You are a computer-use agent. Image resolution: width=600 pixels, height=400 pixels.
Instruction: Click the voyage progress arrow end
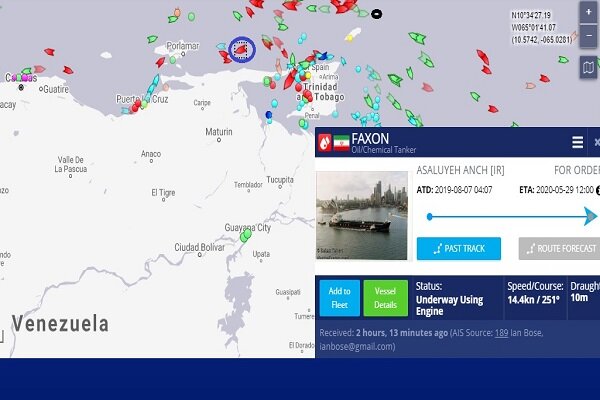pyautogui.click(x=591, y=216)
